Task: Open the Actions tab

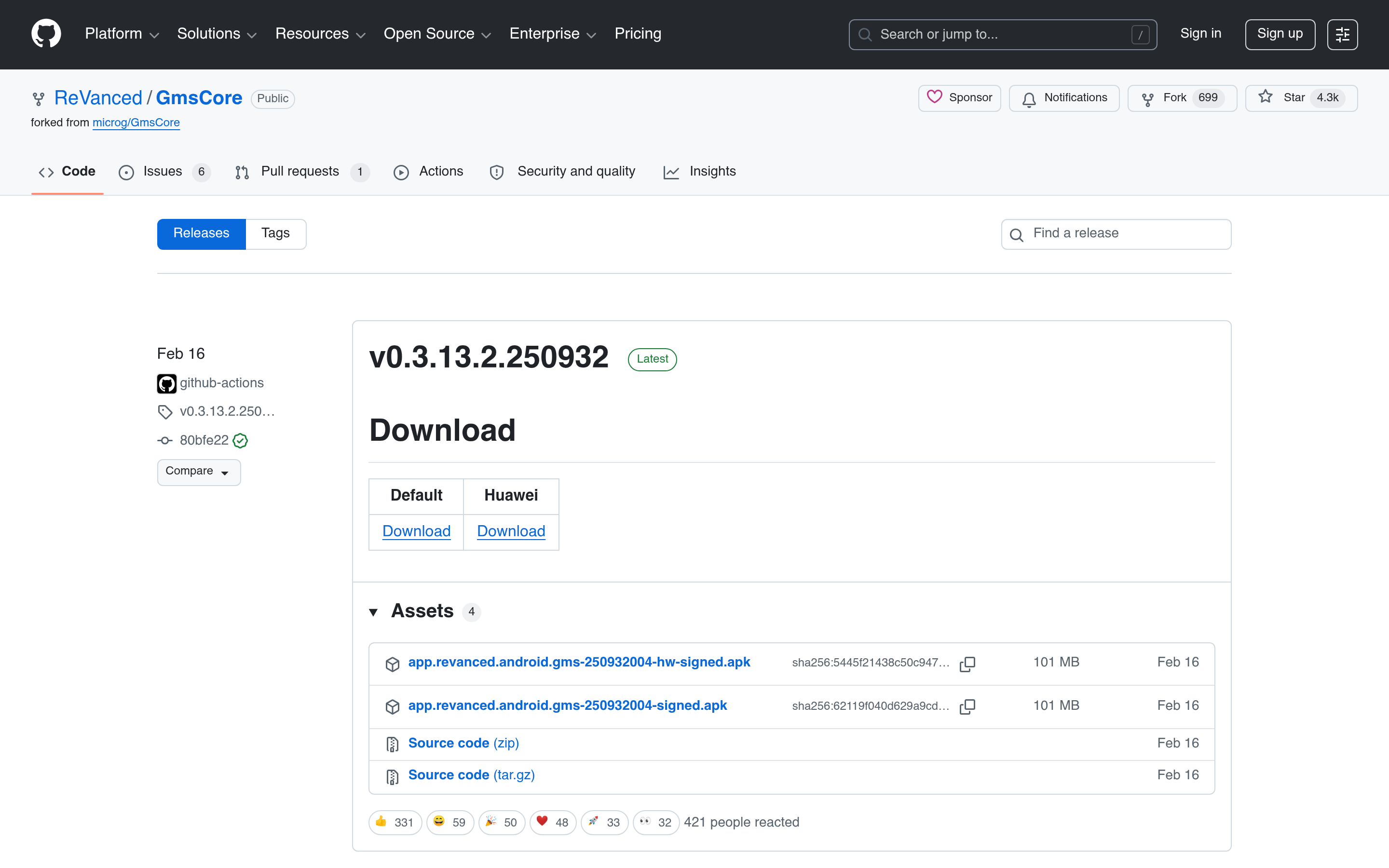Action: tap(429, 172)
